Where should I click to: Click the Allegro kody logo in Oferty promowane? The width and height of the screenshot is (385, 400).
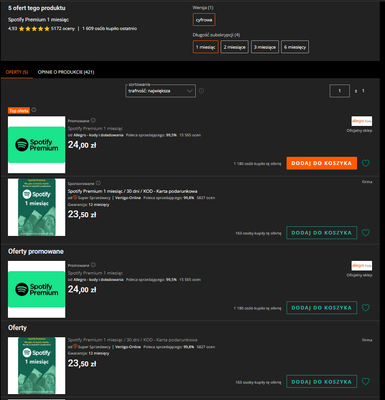click(x=362, y=266)
